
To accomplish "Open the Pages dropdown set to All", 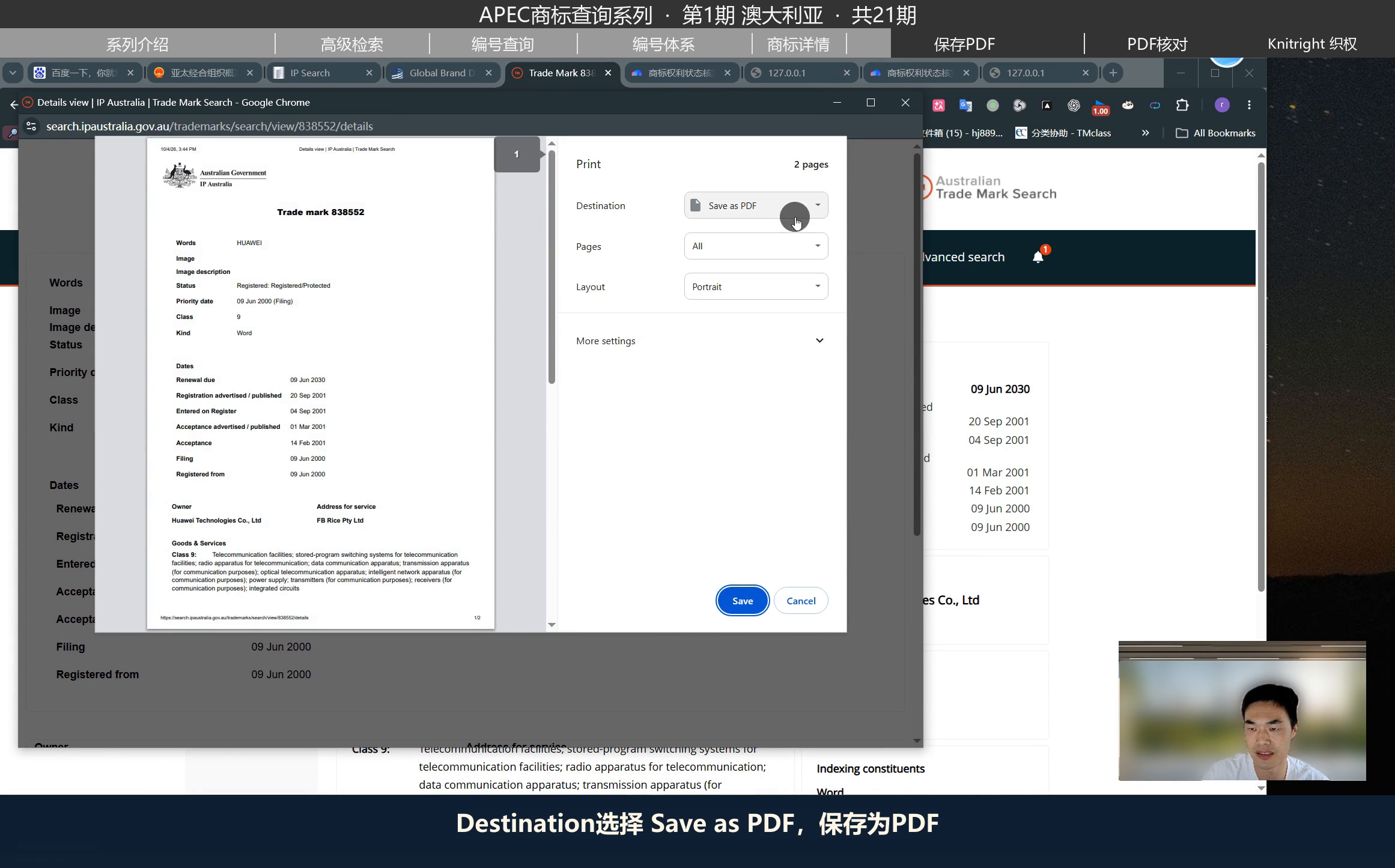I will (x=756, y=246).
